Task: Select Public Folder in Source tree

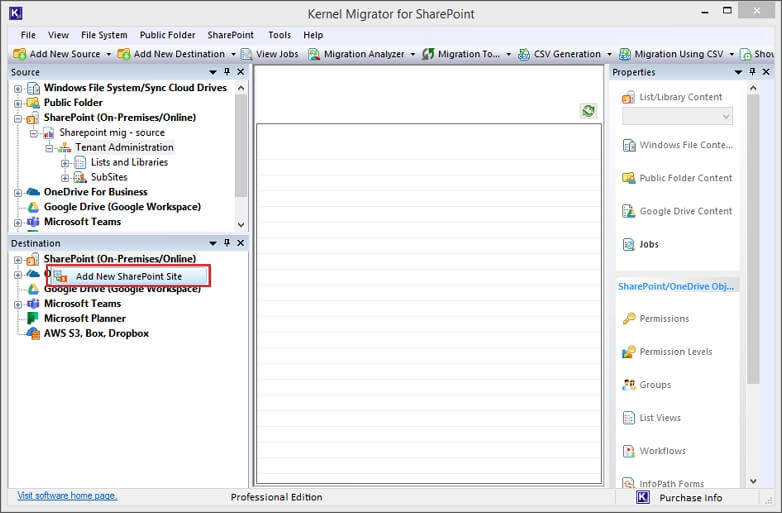Action: click(73, 103)
